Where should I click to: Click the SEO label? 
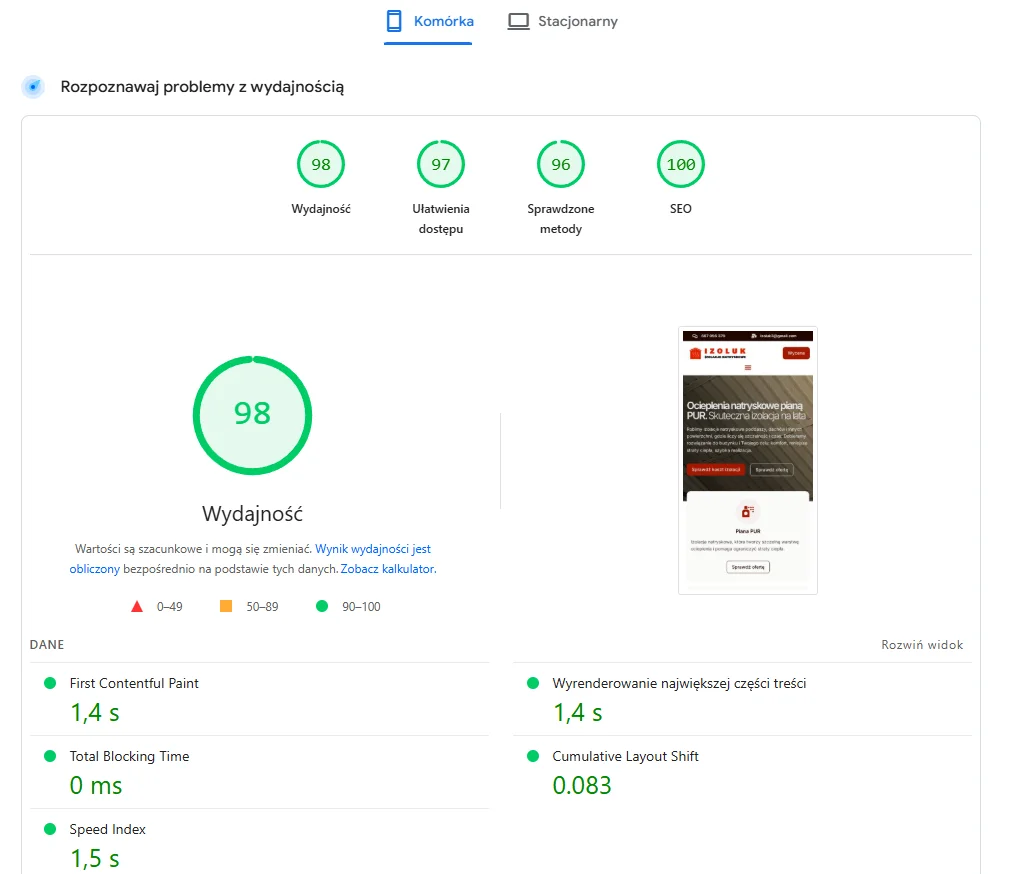tap(681, 208)
